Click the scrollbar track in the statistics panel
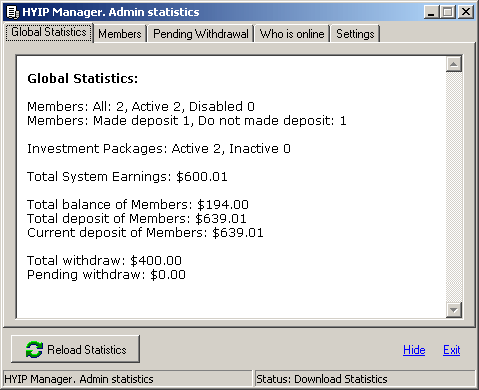The height and width of the screenshot is (390, 479). (x=454, y=187)
